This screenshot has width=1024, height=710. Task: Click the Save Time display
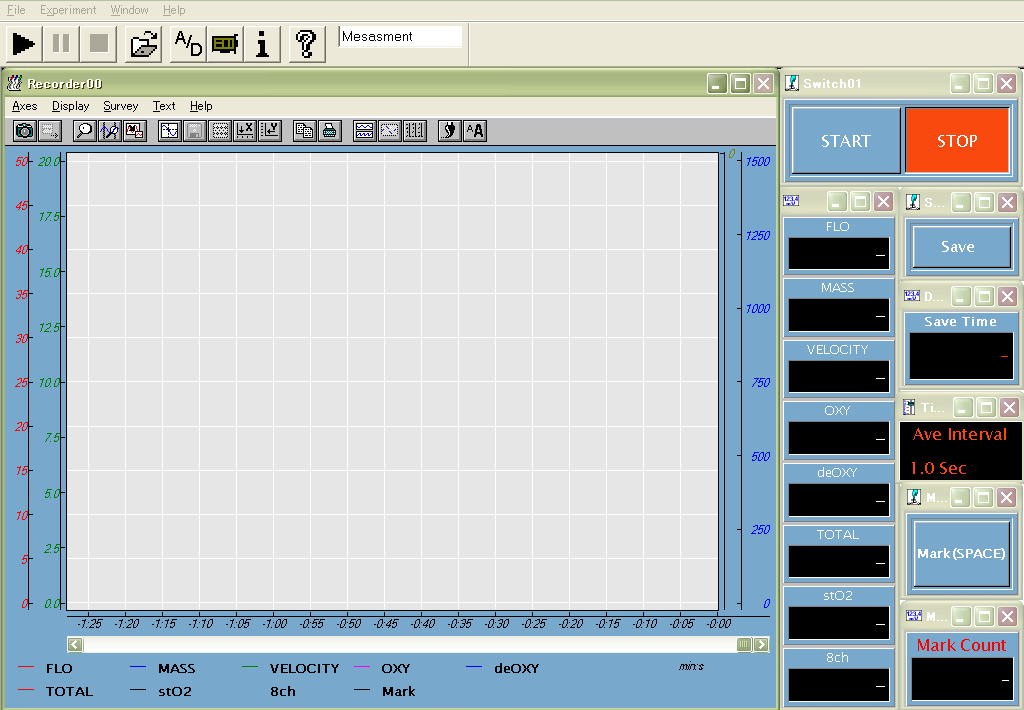point(961,356)
